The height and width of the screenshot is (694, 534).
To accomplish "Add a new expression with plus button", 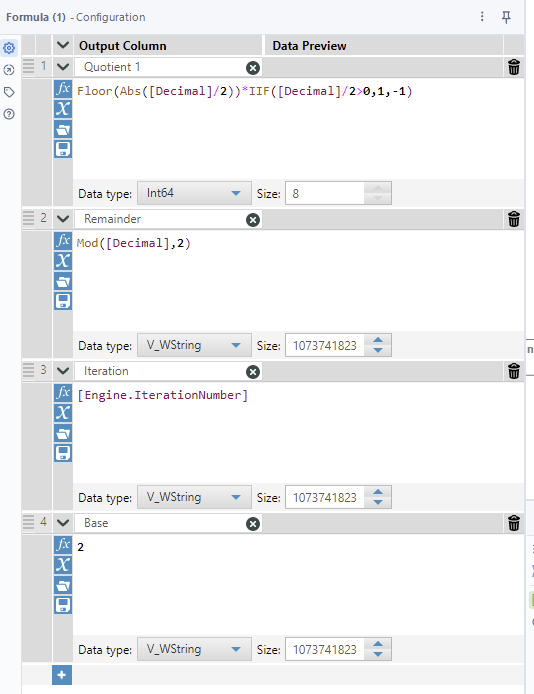I will click(x=62, y=675).
